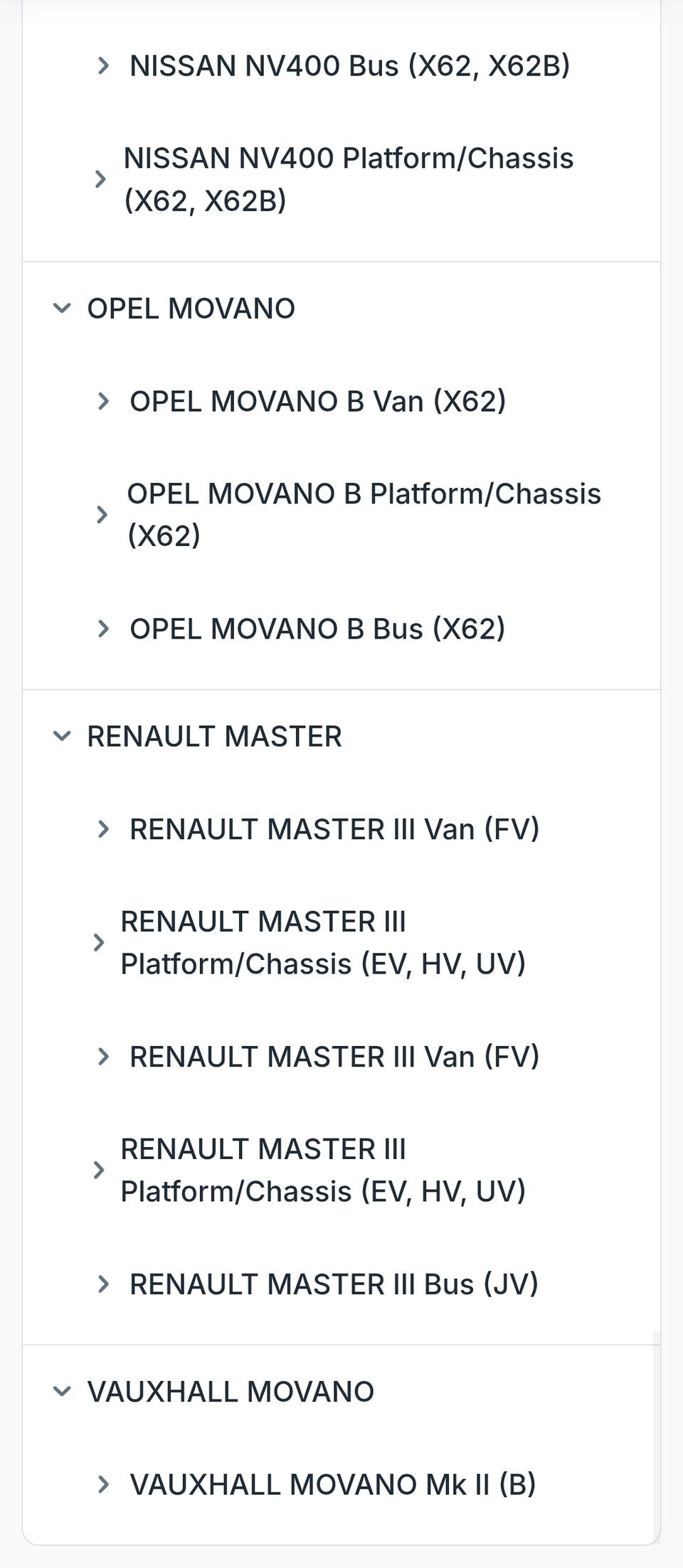Click chevron beside NISSAN NV400 Platform/Chassis
Viewport: 683px width, 1568px height.
[100, 179]
